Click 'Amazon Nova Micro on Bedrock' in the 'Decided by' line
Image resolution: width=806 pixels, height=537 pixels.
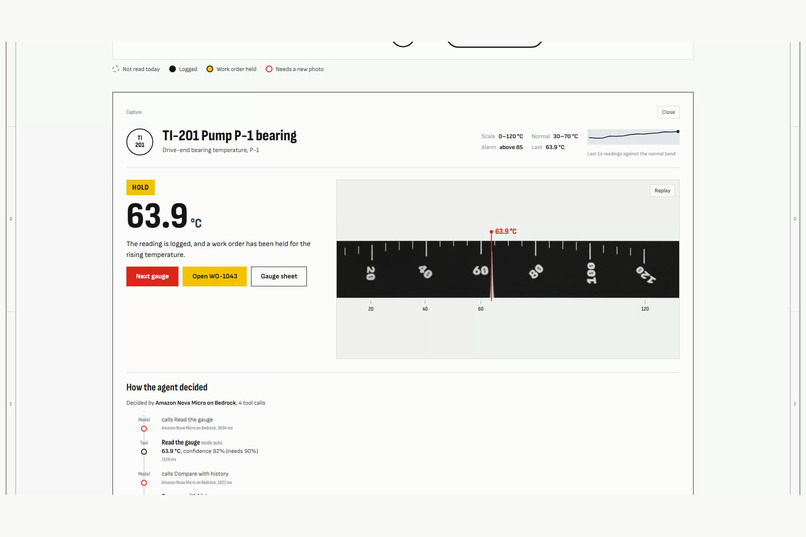[196, 403]
